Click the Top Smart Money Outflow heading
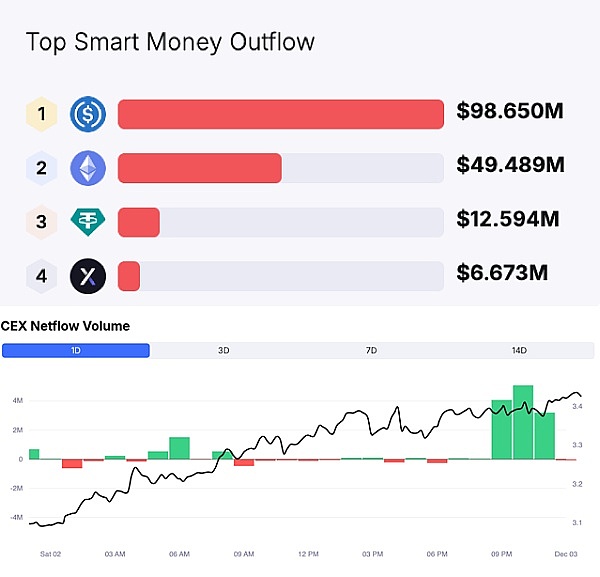The width and height of the screenshot is (600, 577). coord(170,42)
